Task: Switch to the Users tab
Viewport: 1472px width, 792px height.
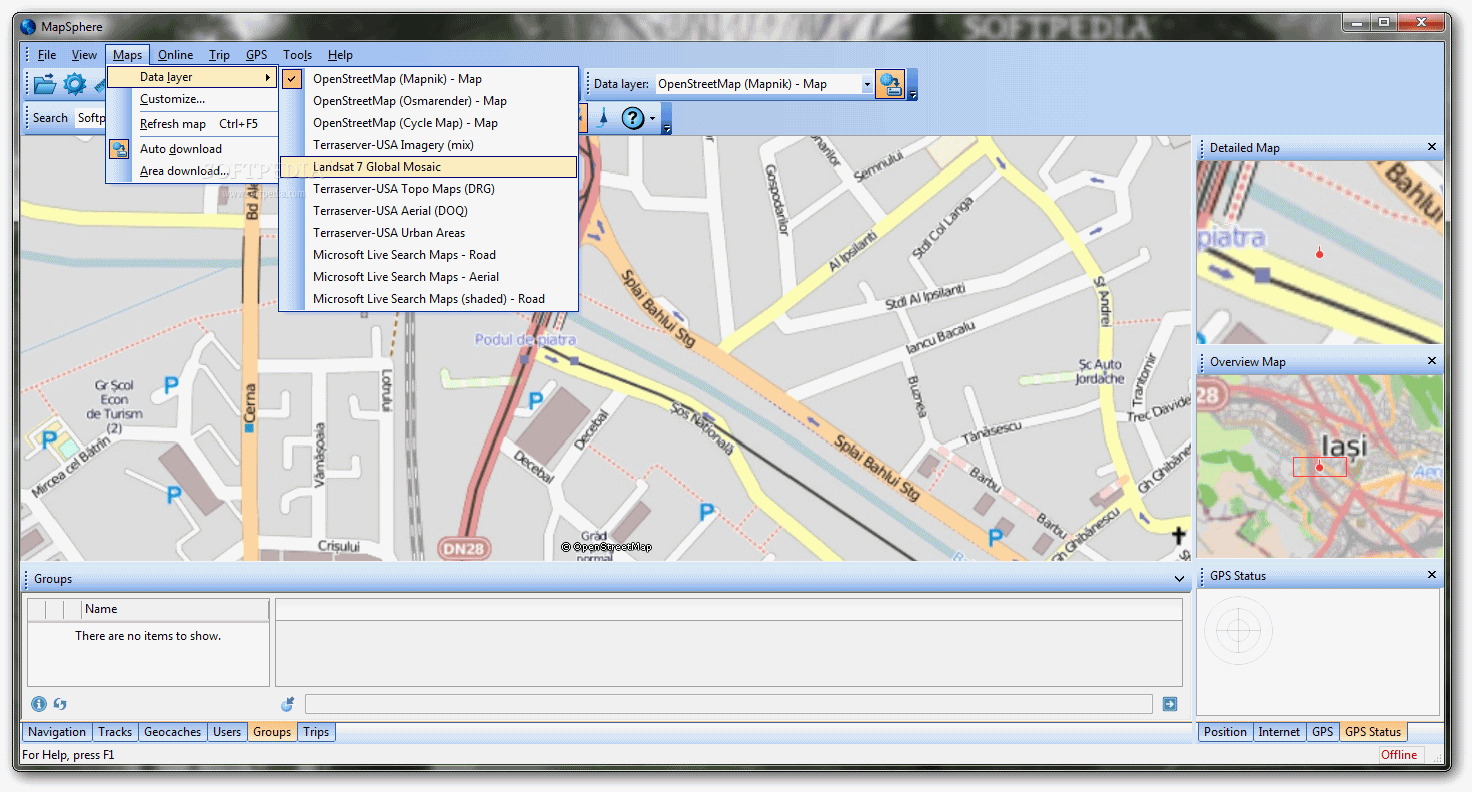Action: 227,732
